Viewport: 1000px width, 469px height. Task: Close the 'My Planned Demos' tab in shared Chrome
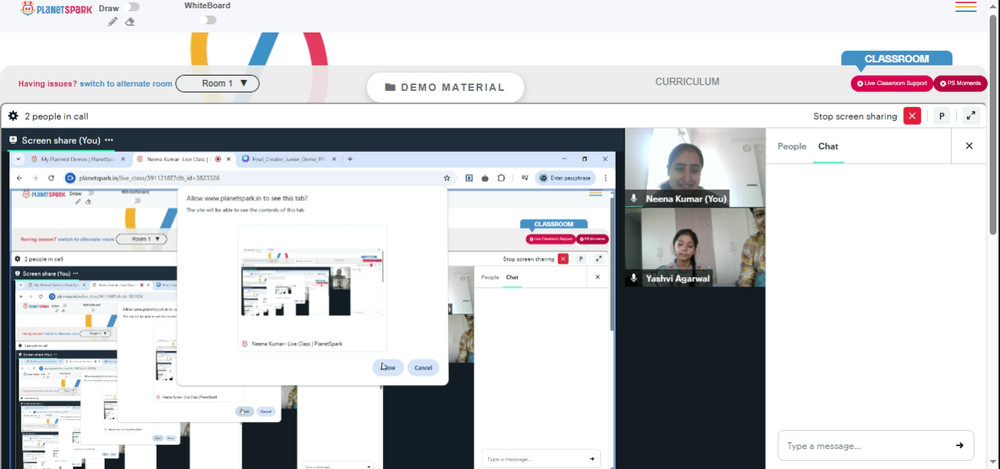(x=125, y=159)
